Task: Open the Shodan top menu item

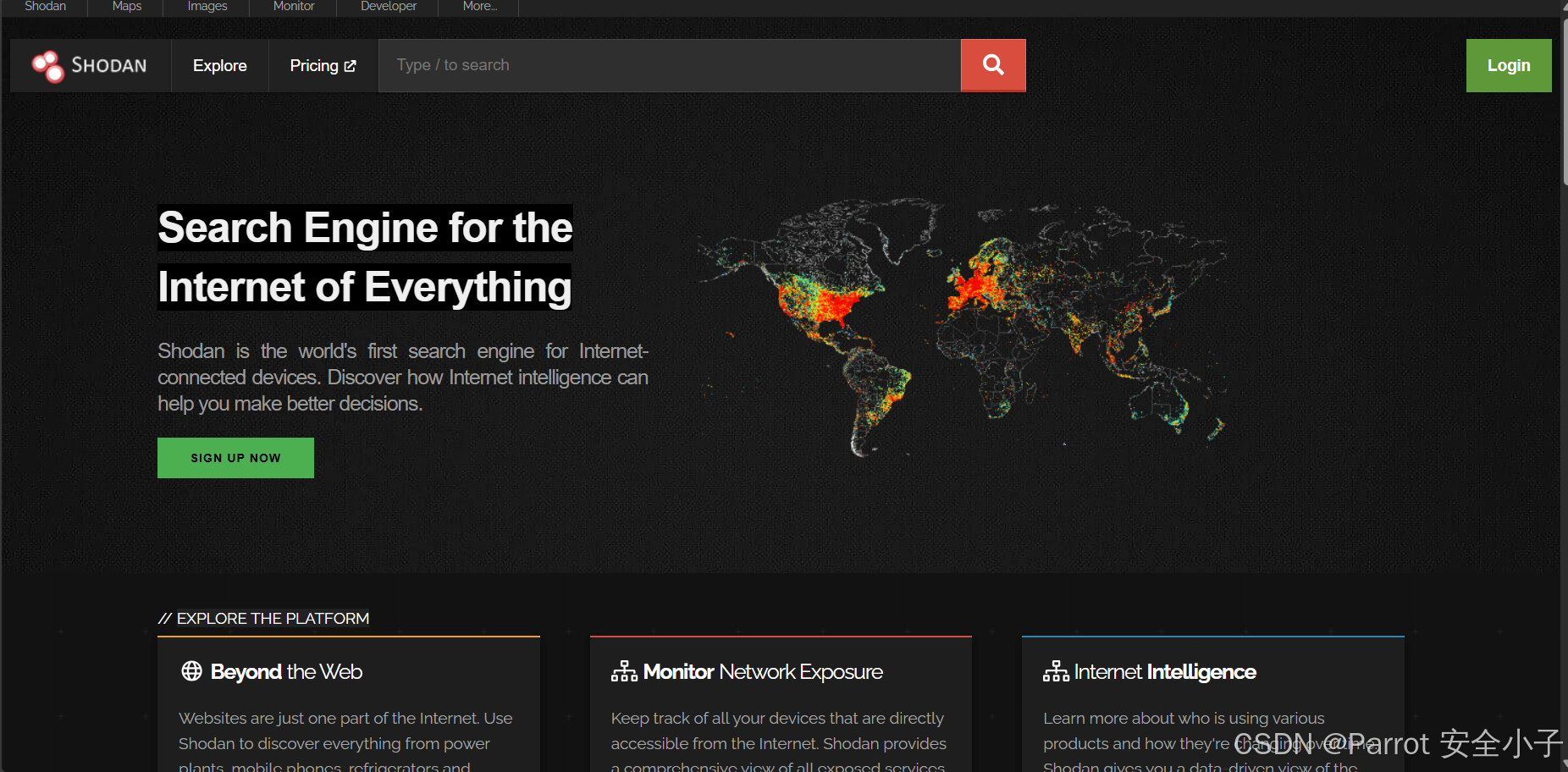Action: tap(46, 6)
